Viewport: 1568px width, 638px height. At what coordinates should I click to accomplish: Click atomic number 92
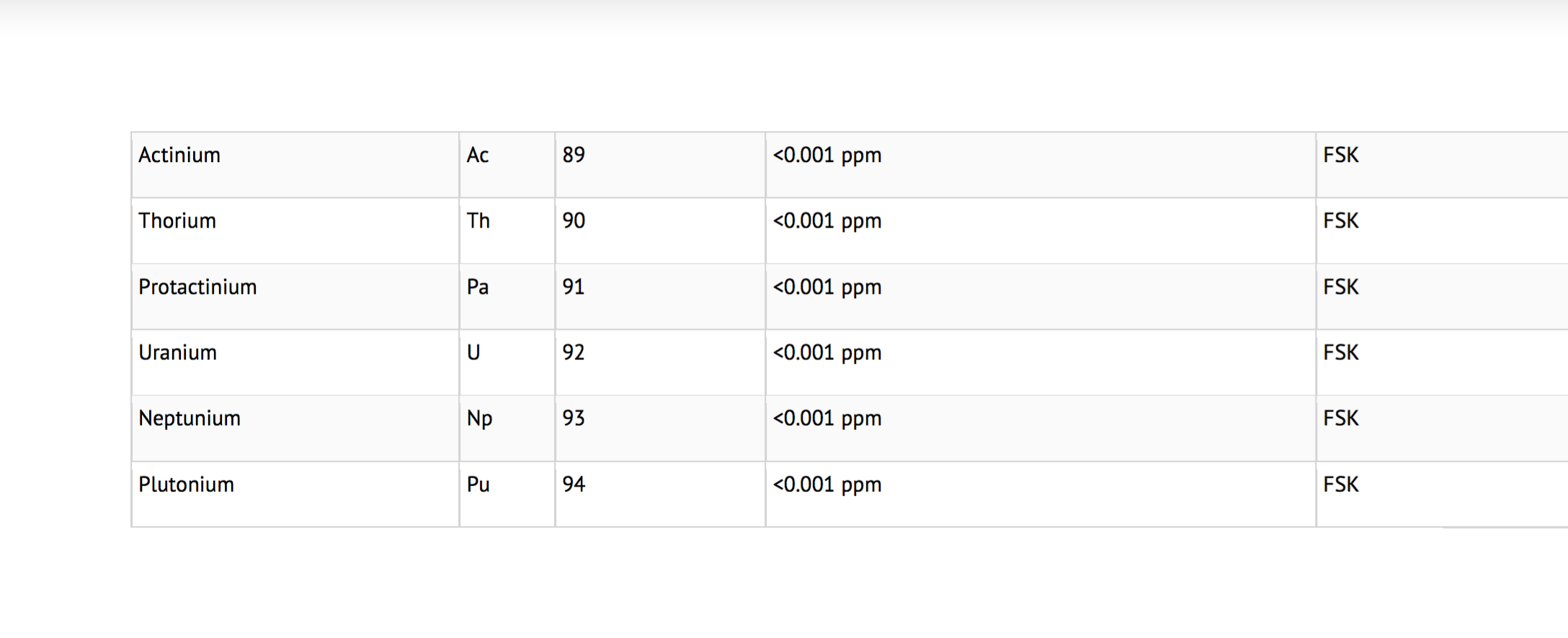click(x=574, y=353)
